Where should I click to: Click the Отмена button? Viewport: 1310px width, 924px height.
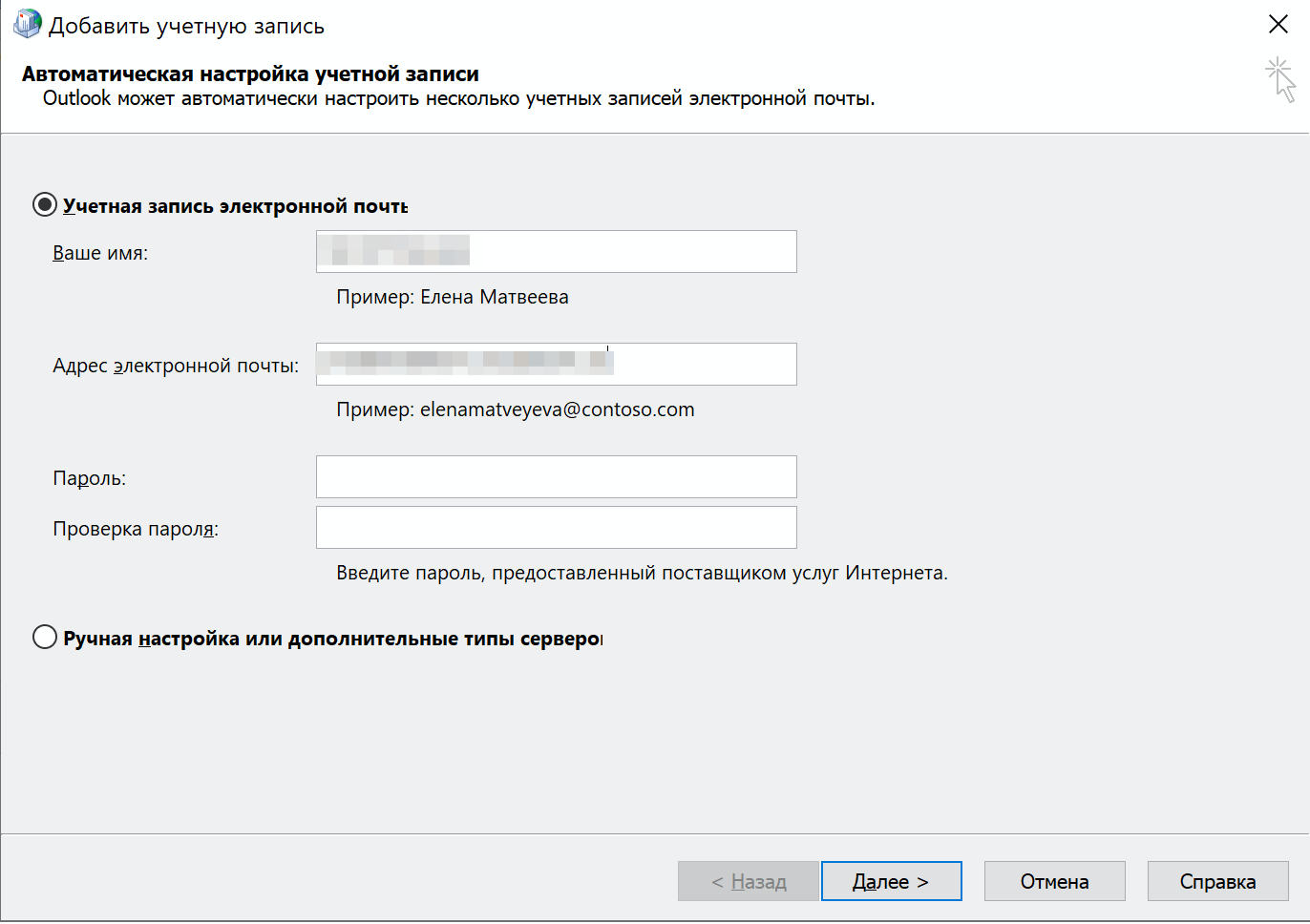pos(1054,881)
